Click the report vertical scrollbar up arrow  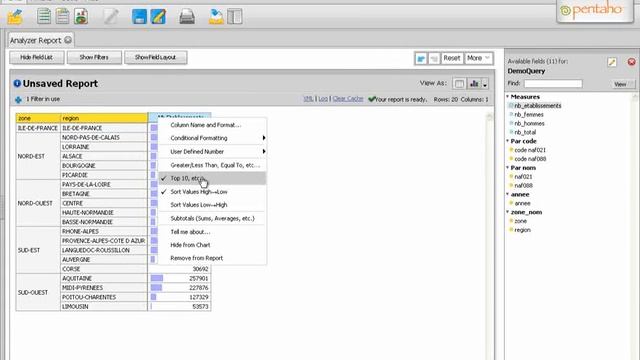[x=489, y=117]
